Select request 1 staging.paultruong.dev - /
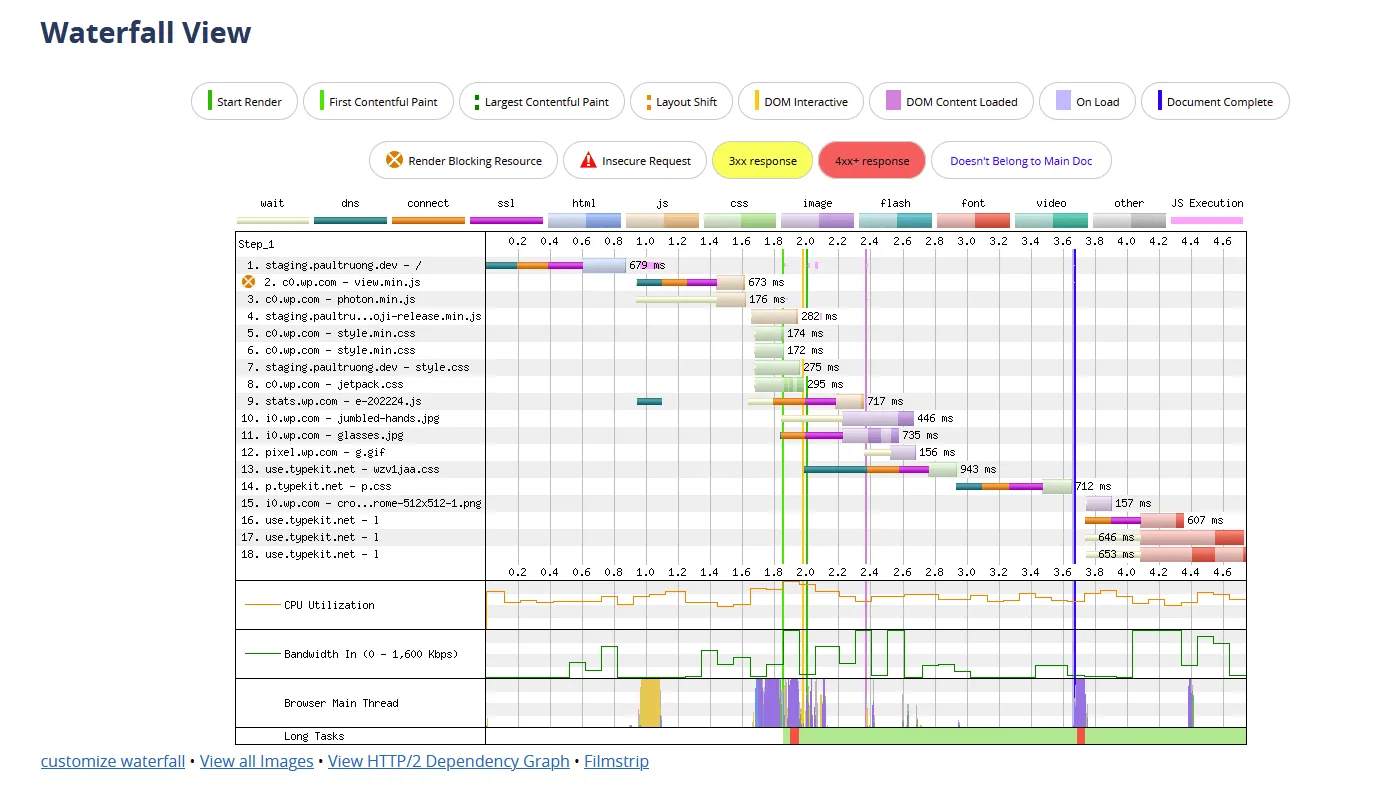 click(333, 265)
